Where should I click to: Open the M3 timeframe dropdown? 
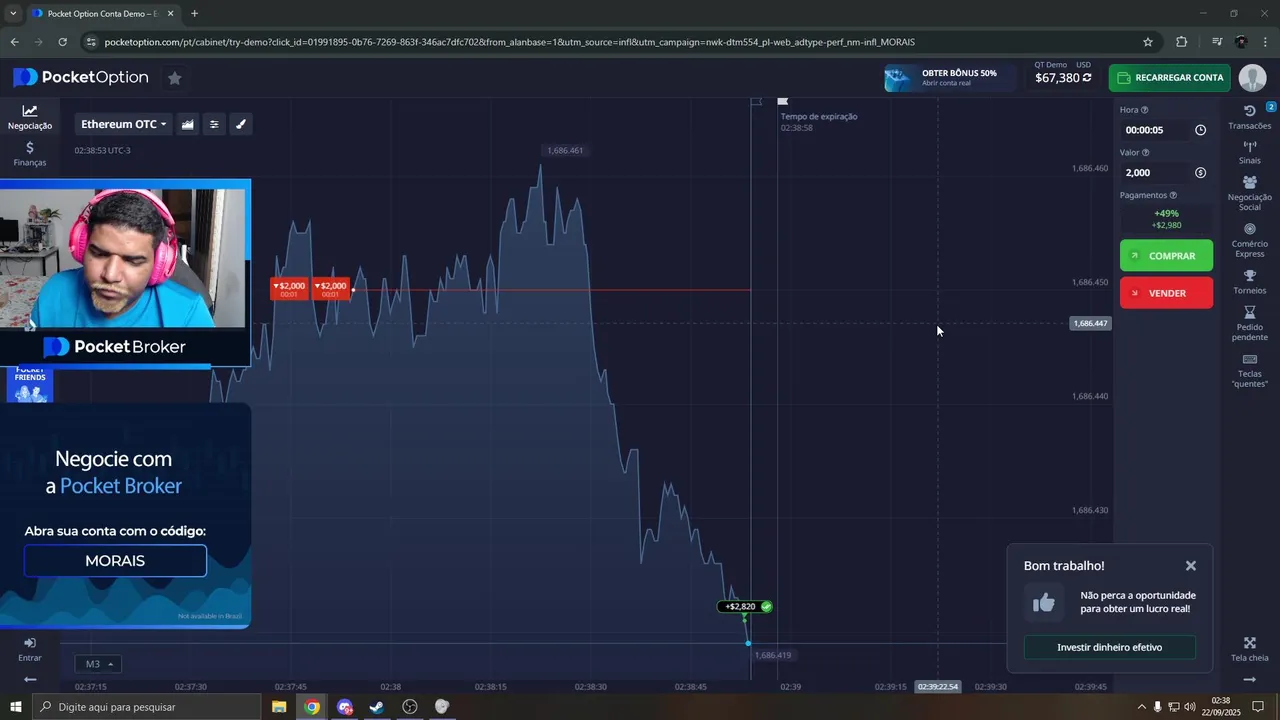[x=98, y=664]
